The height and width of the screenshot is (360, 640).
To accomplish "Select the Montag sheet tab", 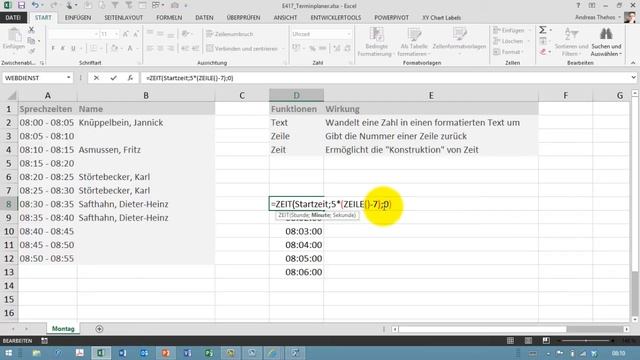I will [x=63, y=329].
